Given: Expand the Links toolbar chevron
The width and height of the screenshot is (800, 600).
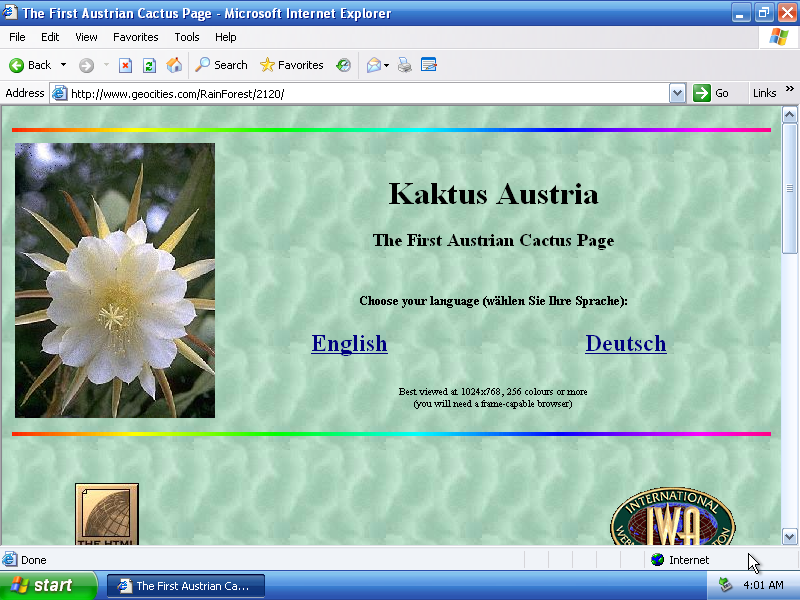Looking at the screenshot, I should [790, 89].
